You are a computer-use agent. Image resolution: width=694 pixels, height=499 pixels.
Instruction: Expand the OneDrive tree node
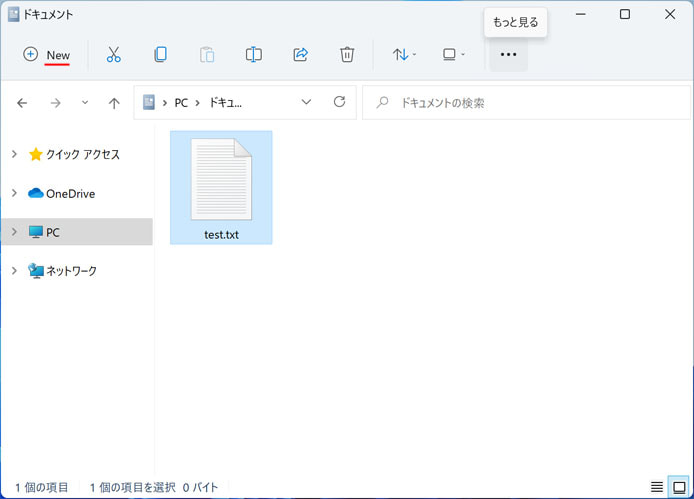click(x=14, y=193)
